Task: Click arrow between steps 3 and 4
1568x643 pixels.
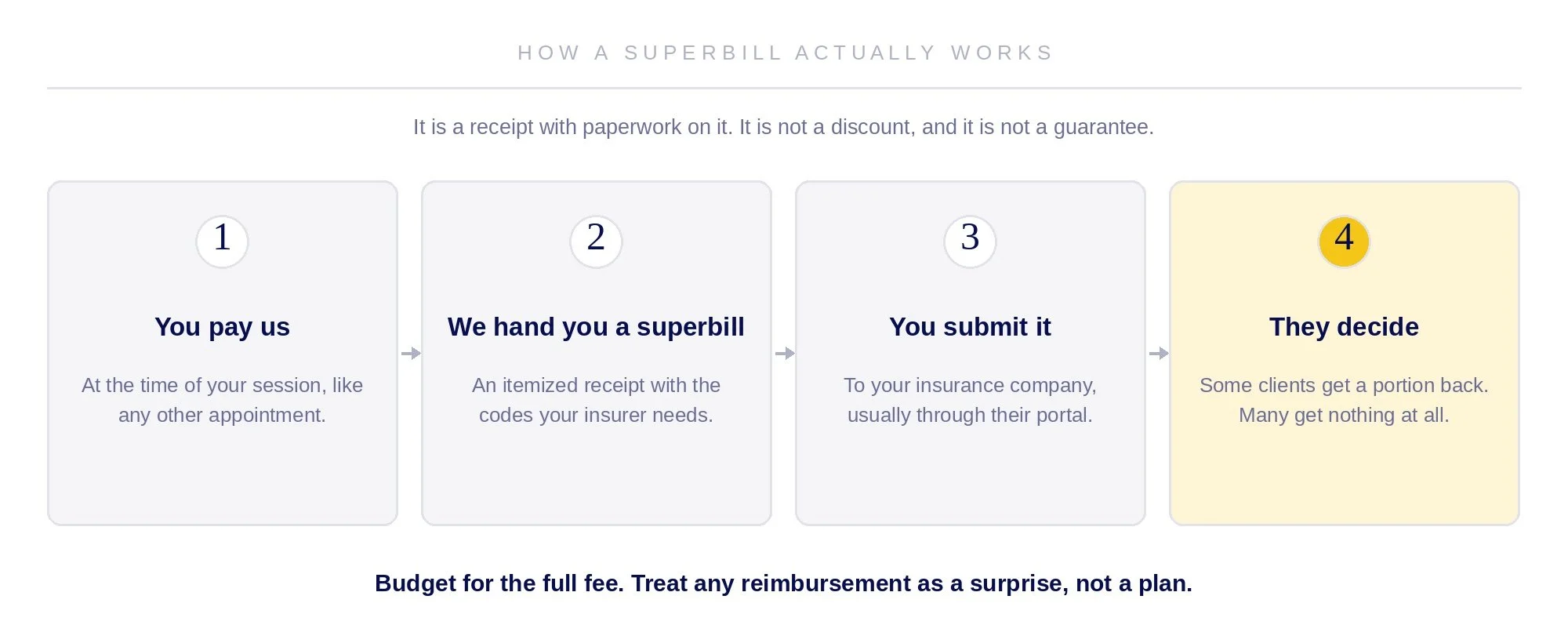Action: (x=1159, y=354)
